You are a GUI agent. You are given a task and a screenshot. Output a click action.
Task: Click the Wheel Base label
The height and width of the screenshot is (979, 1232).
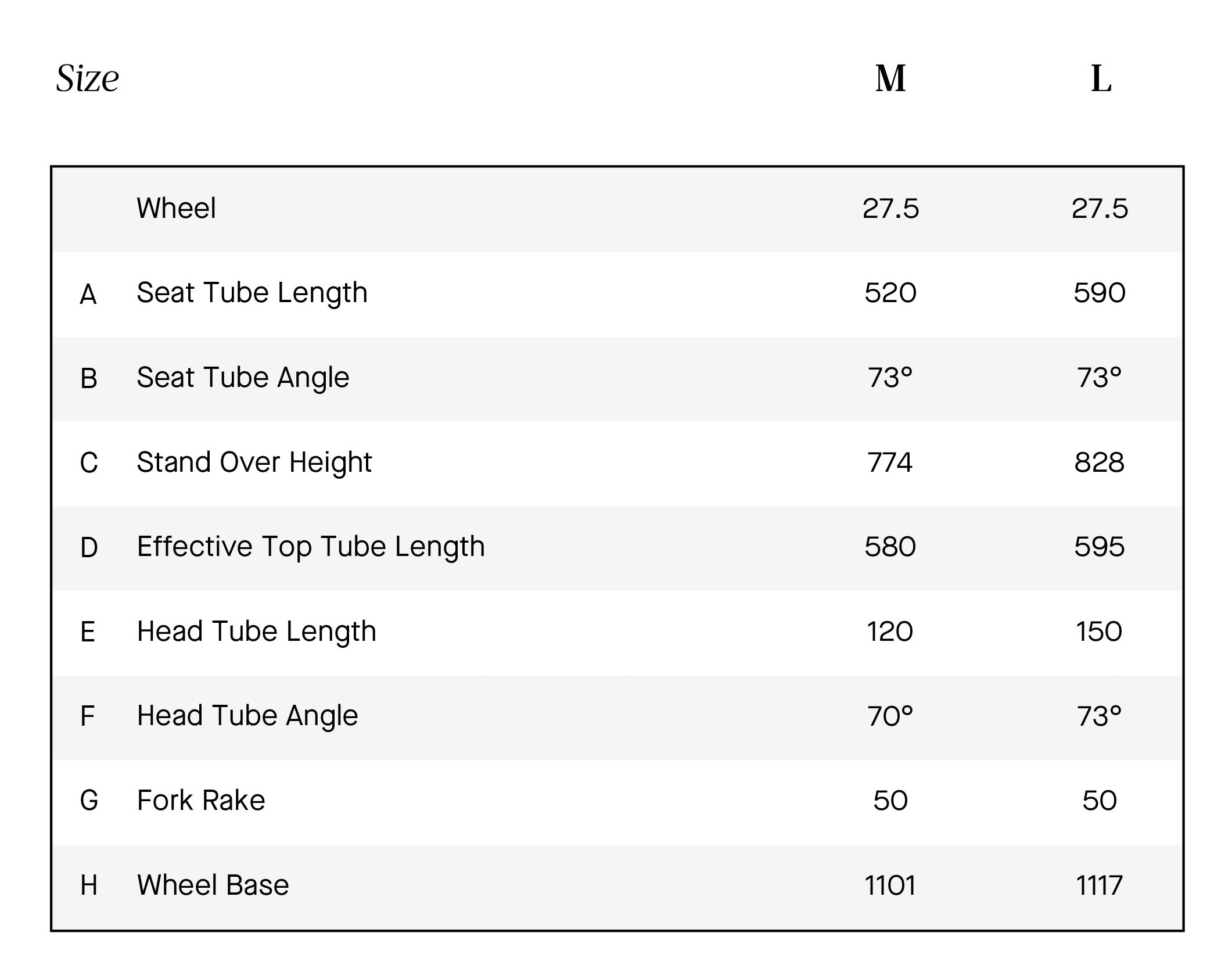pos(213,885)
